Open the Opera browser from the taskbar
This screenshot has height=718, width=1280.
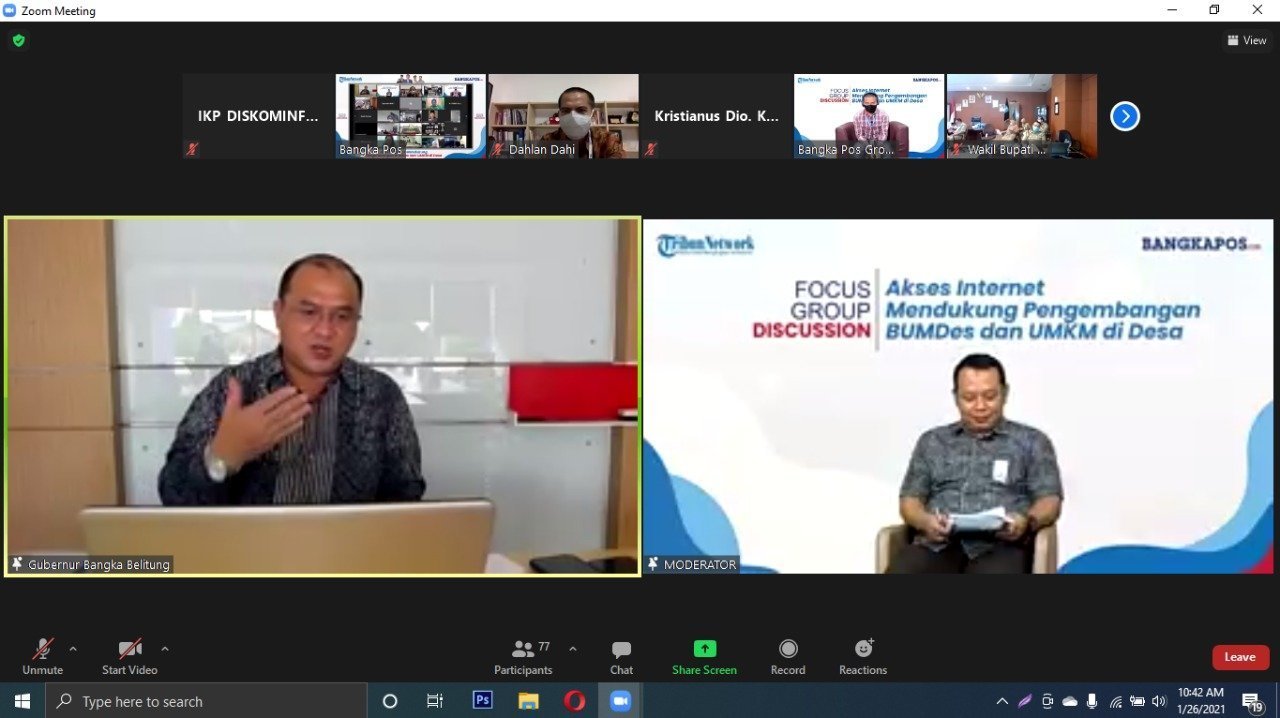pos(574,701)
